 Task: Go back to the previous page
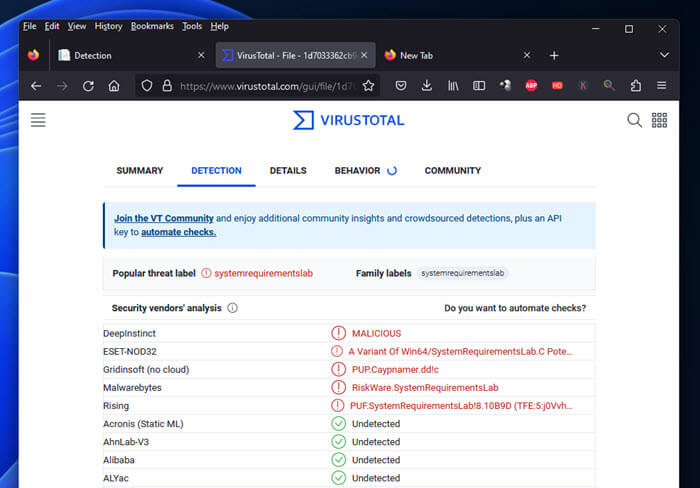[36, 86]
